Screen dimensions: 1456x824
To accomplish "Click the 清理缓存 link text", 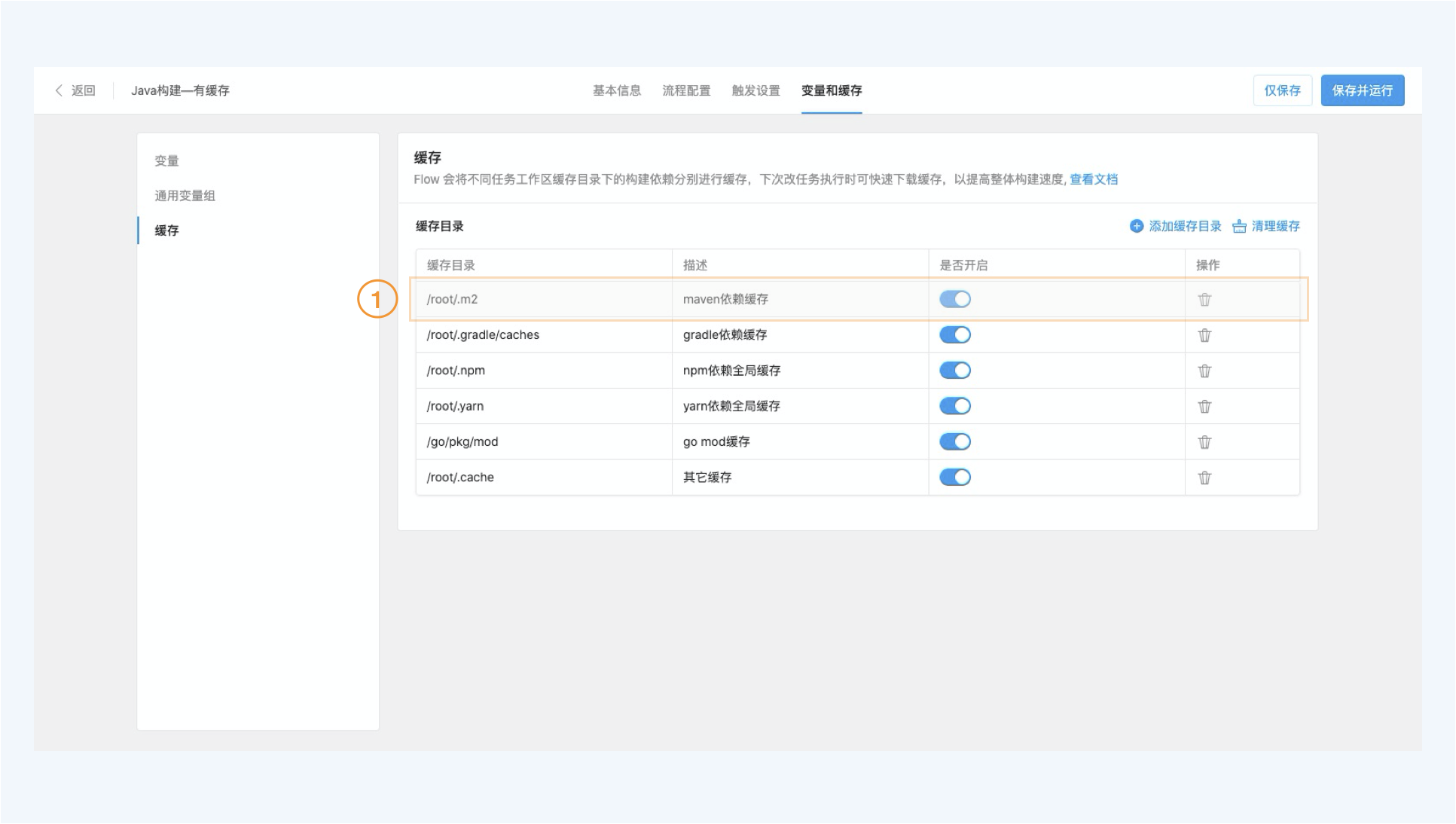I will pyautogui.click(x=1276, y=226).
